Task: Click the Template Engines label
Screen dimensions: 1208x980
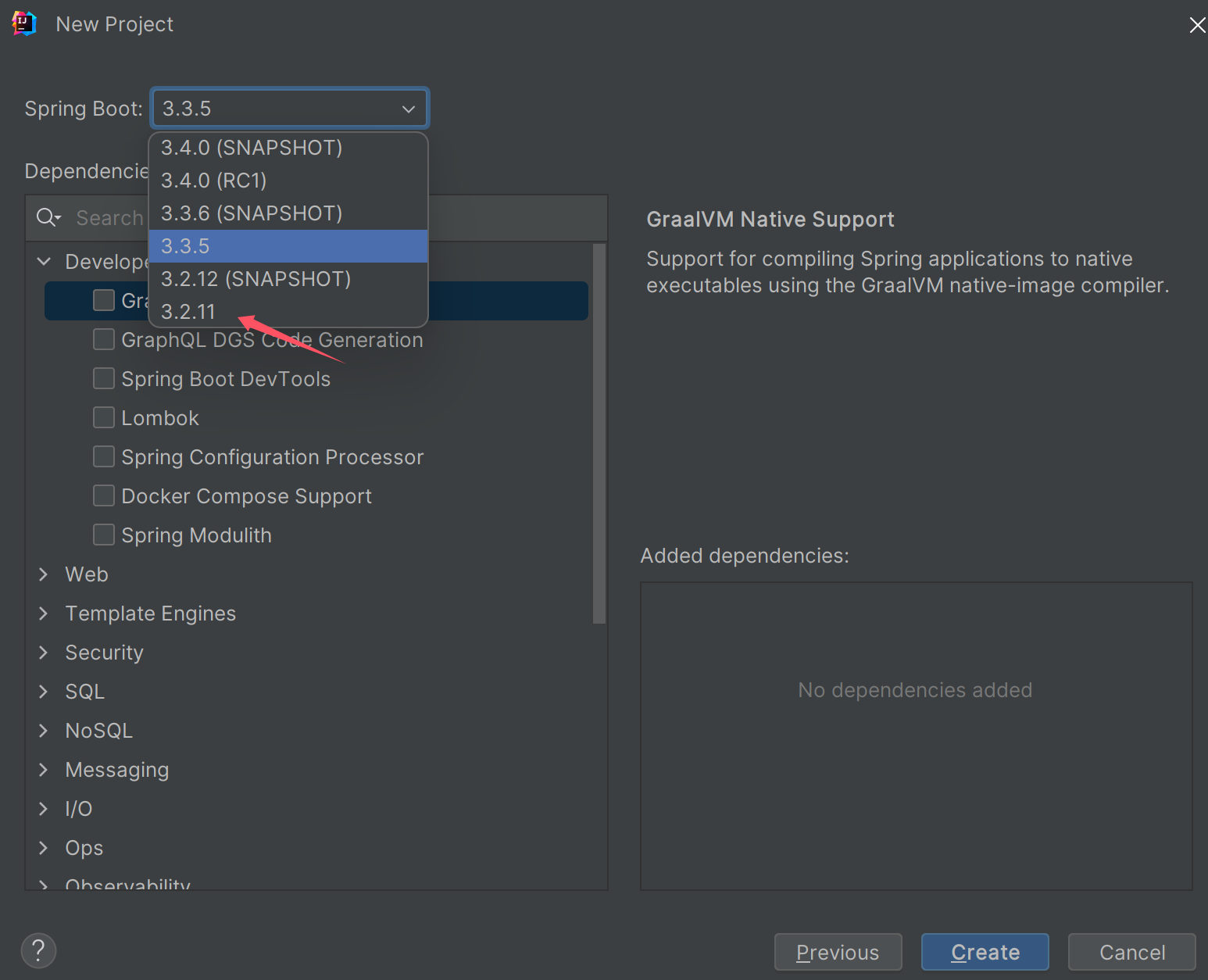Action: [x=151, y=613]
